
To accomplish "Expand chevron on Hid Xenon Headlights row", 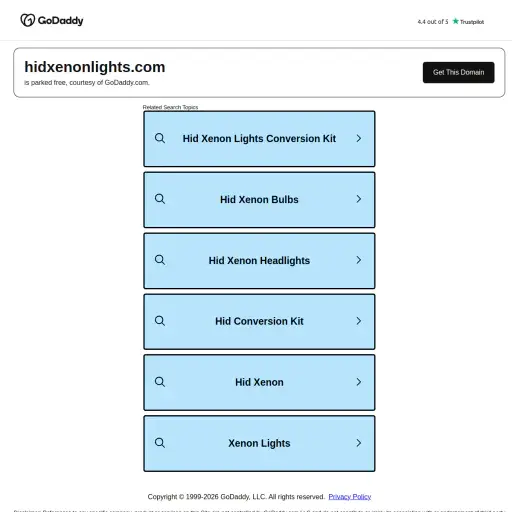I will coord(359,260).
